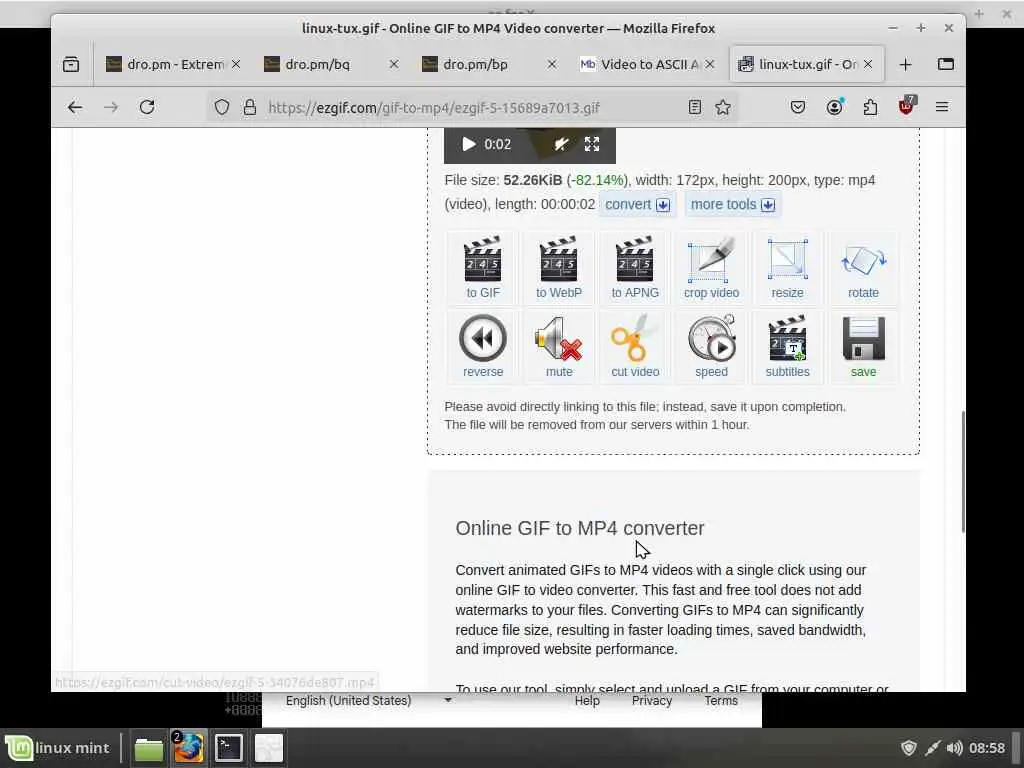Open the crop video tool
Screen dimensions: 1024x768
coord(711,267)
